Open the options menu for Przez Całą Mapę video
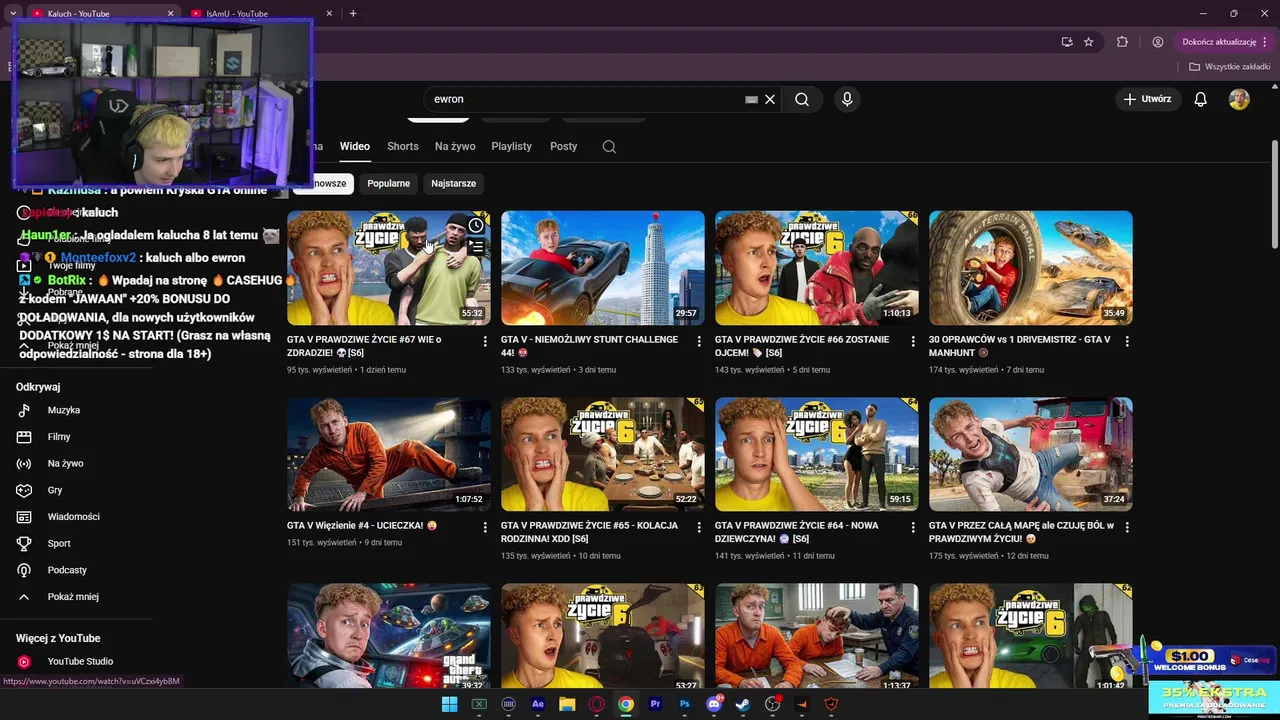This screenshot has height=720, width=1280. tap(1127, 527)
